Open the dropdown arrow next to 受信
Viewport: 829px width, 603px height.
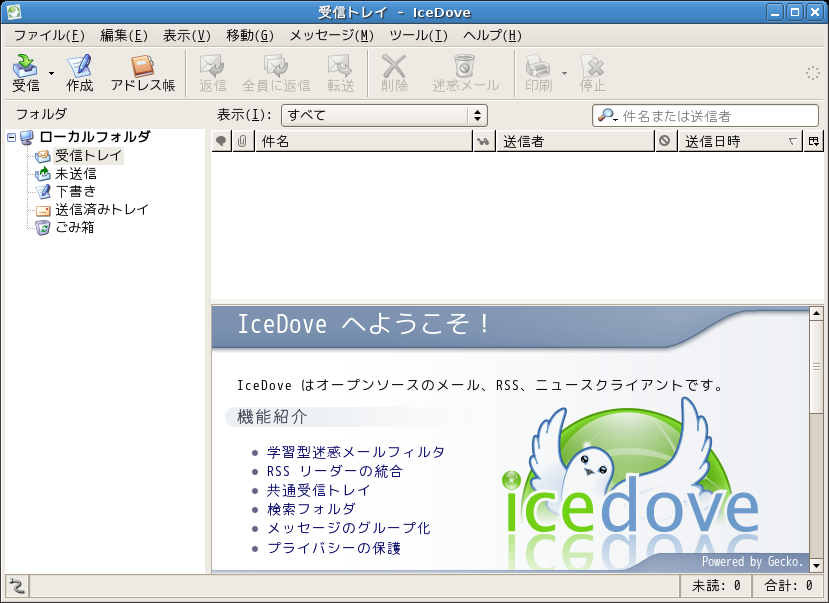coord(51,73)
